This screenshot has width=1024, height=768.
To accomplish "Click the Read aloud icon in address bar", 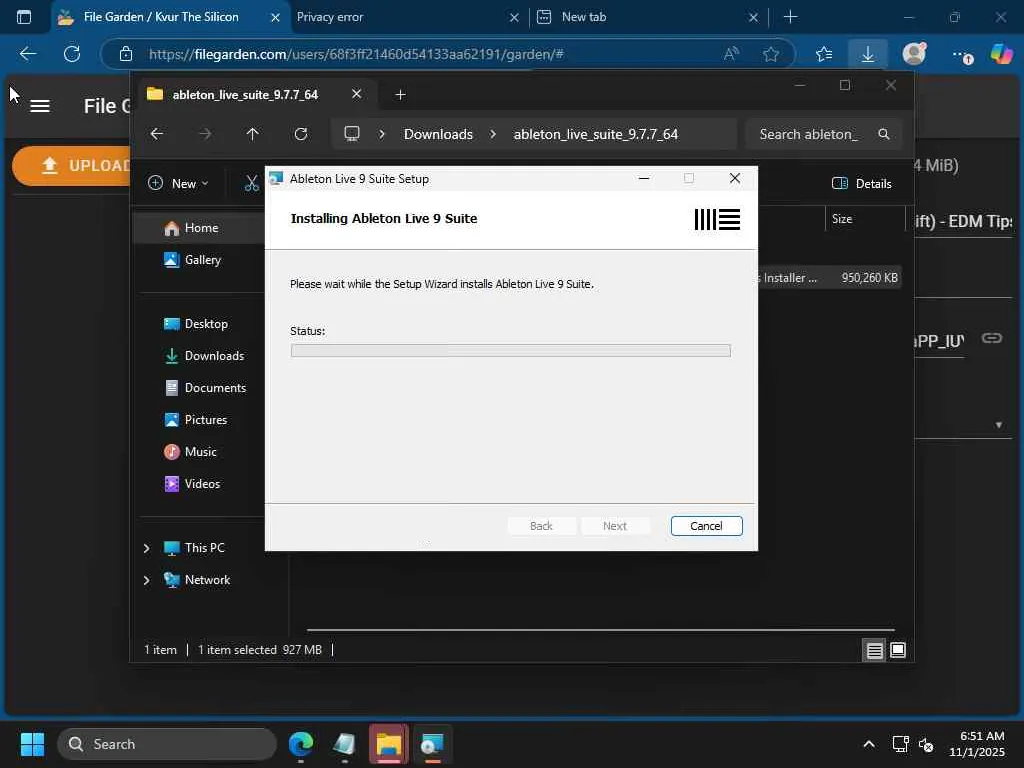I will [731, 54].
